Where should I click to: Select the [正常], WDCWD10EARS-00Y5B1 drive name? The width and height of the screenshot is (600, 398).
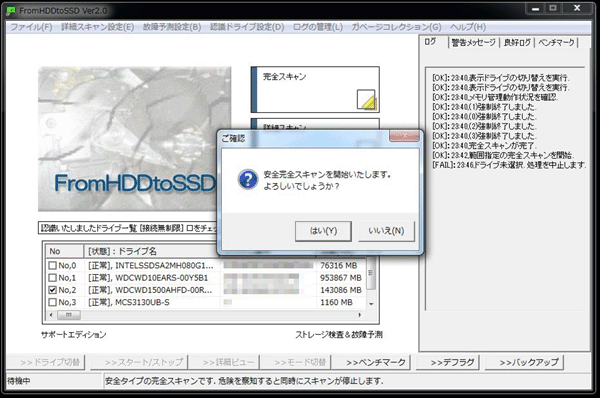(x=148, y=277)
